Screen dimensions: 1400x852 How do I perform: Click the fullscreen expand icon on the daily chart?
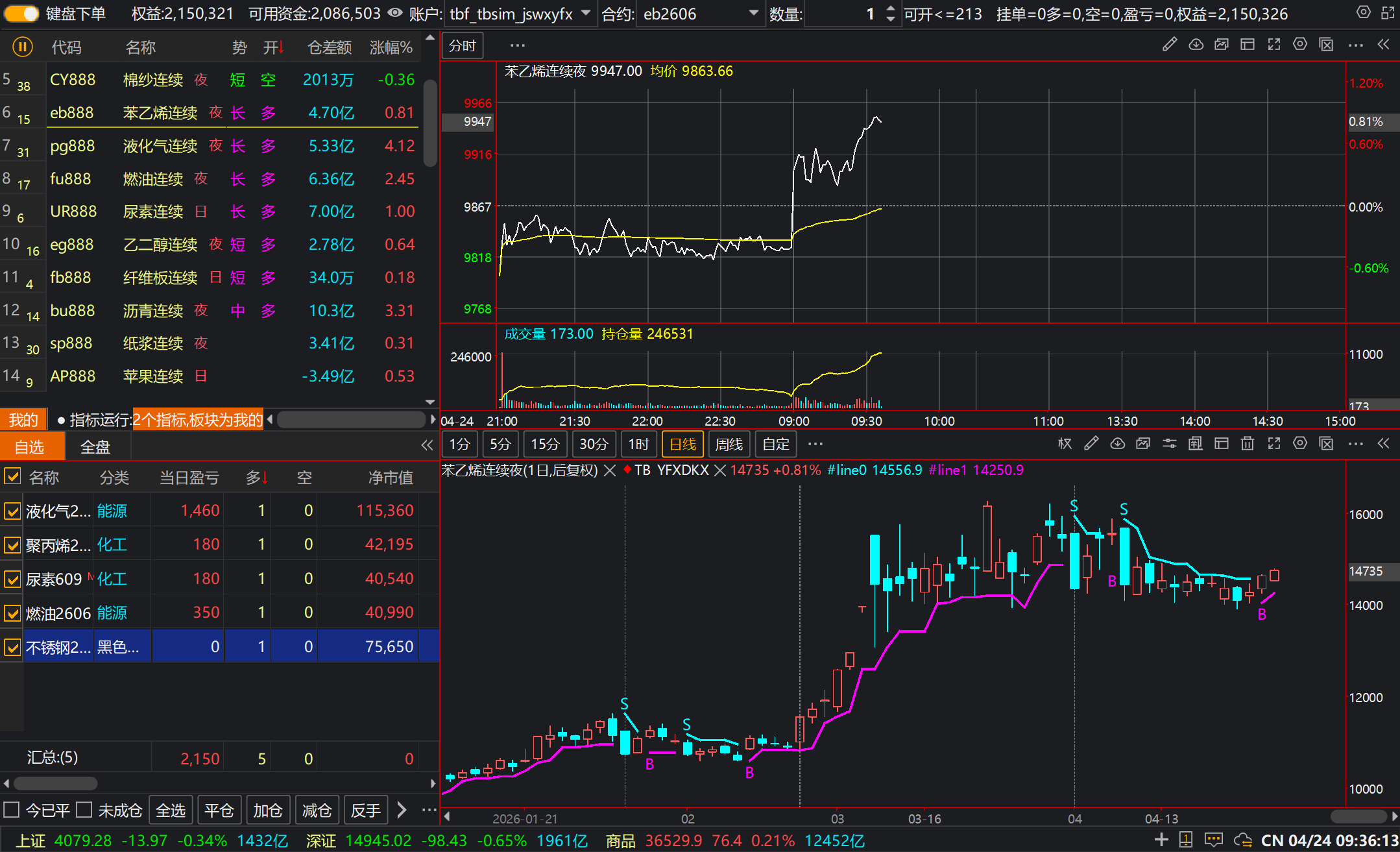(x=1274, y=444)
